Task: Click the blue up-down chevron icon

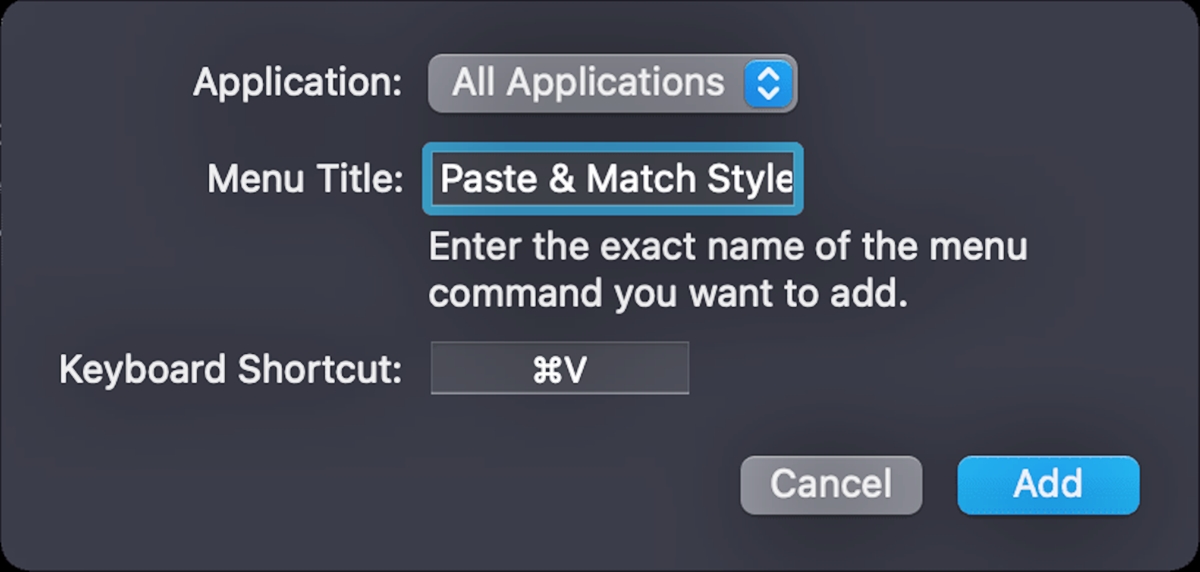Action: coord(768,83)
